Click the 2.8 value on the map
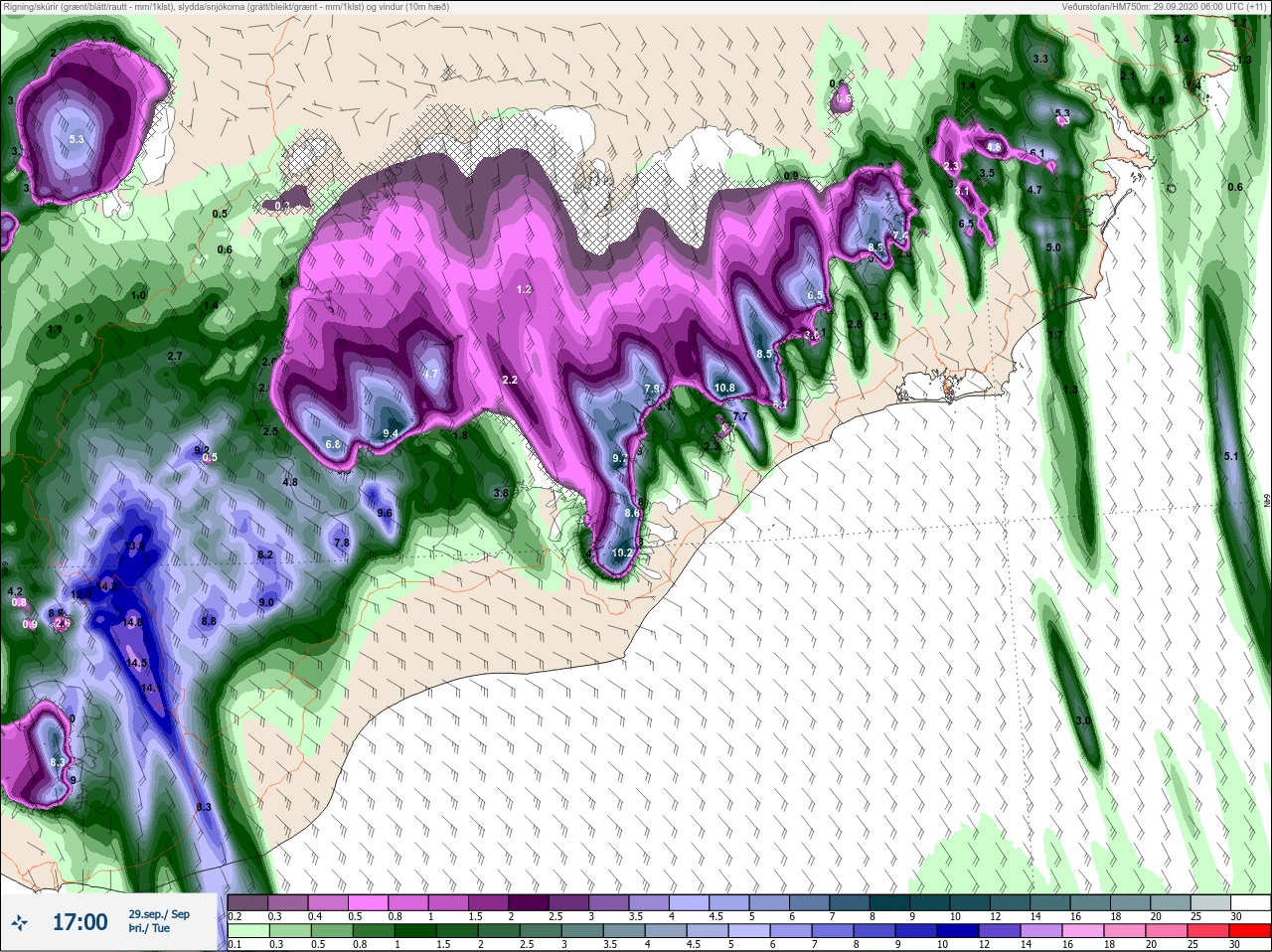The width and height of the screenshot is (1272, 952). tap(855, 324)
